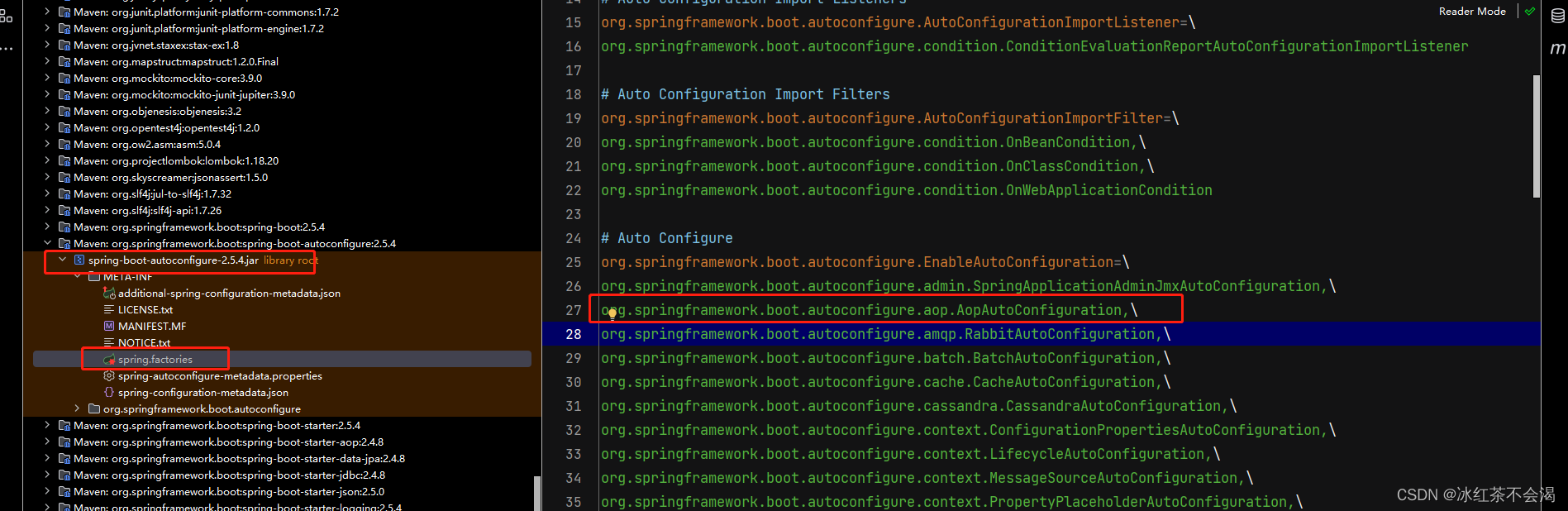This screenshot has width=1568, height=511.
Task: Click the NOTICE.txt file icon
Action: coord(108,343)
